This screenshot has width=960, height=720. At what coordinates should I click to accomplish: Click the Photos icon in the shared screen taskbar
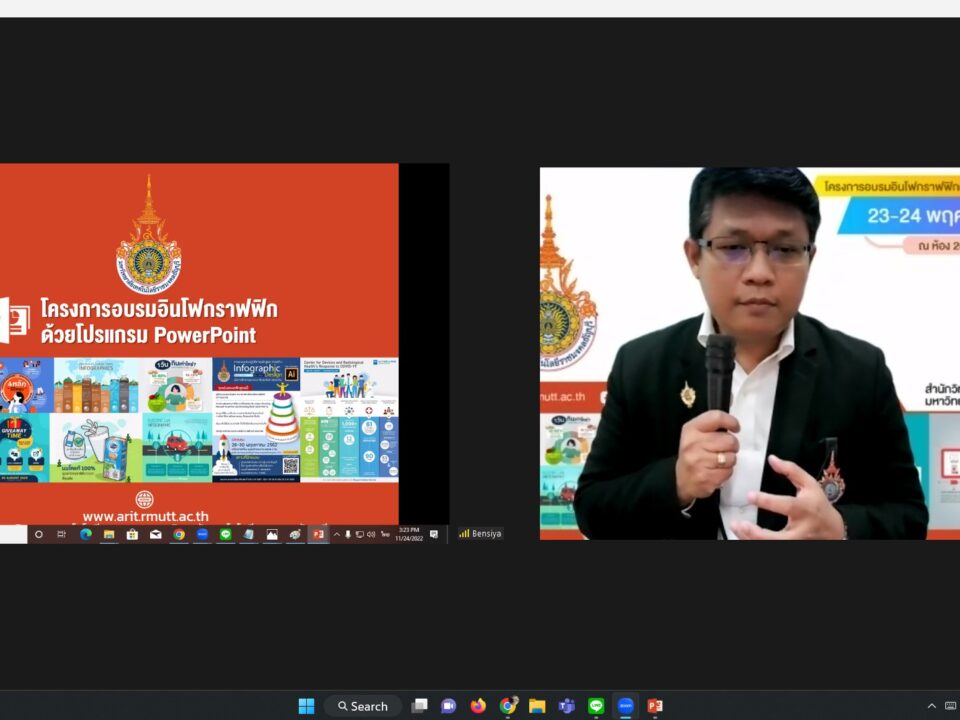[272, 534]
